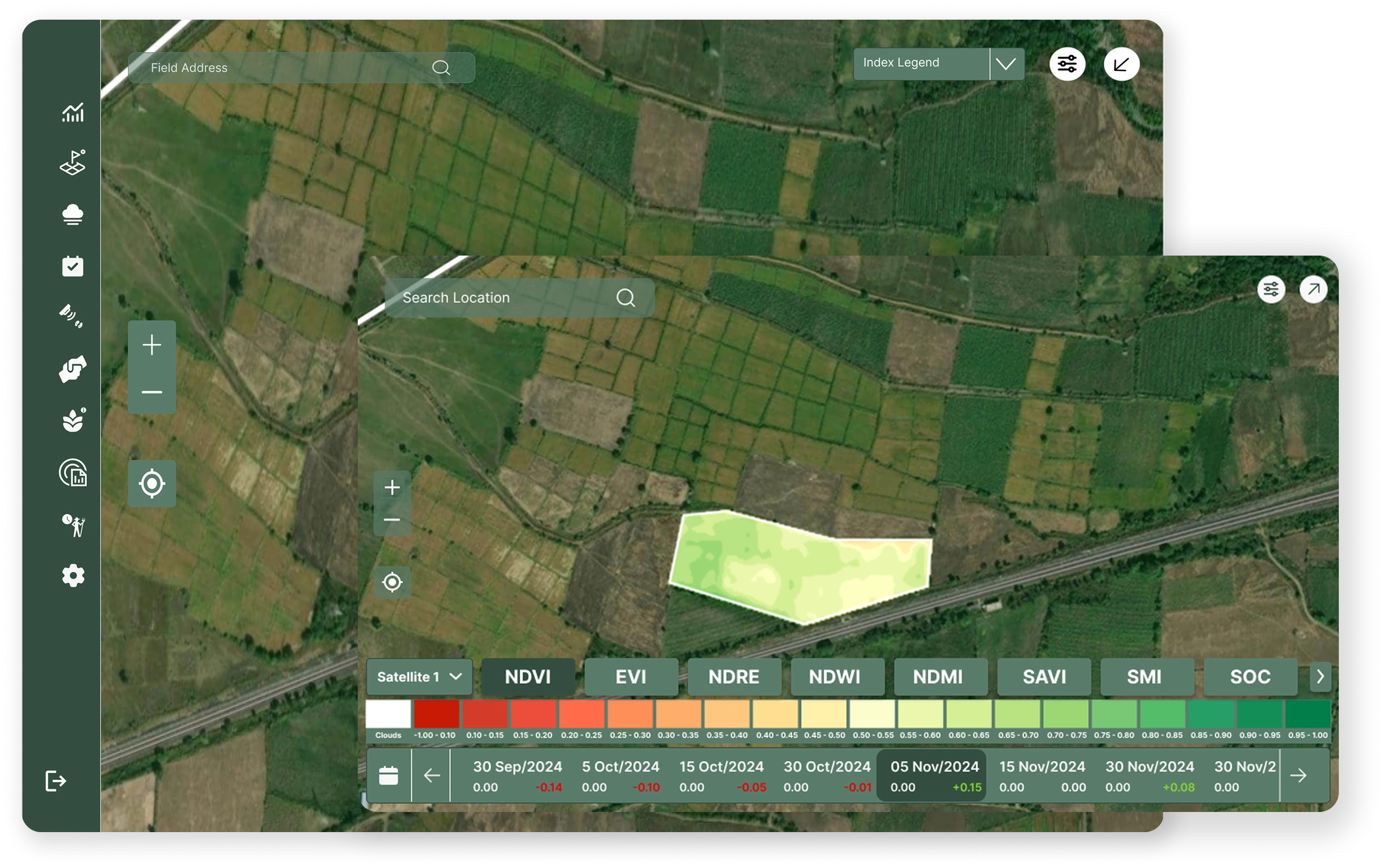Click the 0.50 - 0.55 pale yellow swatch
Viewport: 1386px width, 868px height.
[872, 714]
